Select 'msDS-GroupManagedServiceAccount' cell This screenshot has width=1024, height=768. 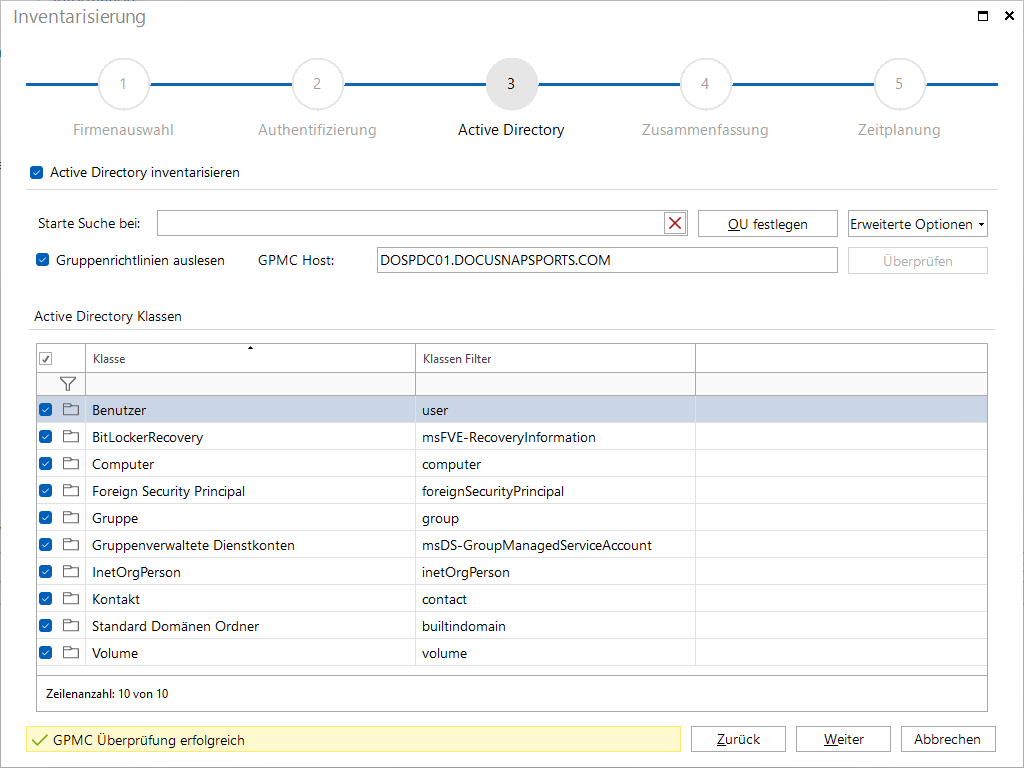(555, 545)
